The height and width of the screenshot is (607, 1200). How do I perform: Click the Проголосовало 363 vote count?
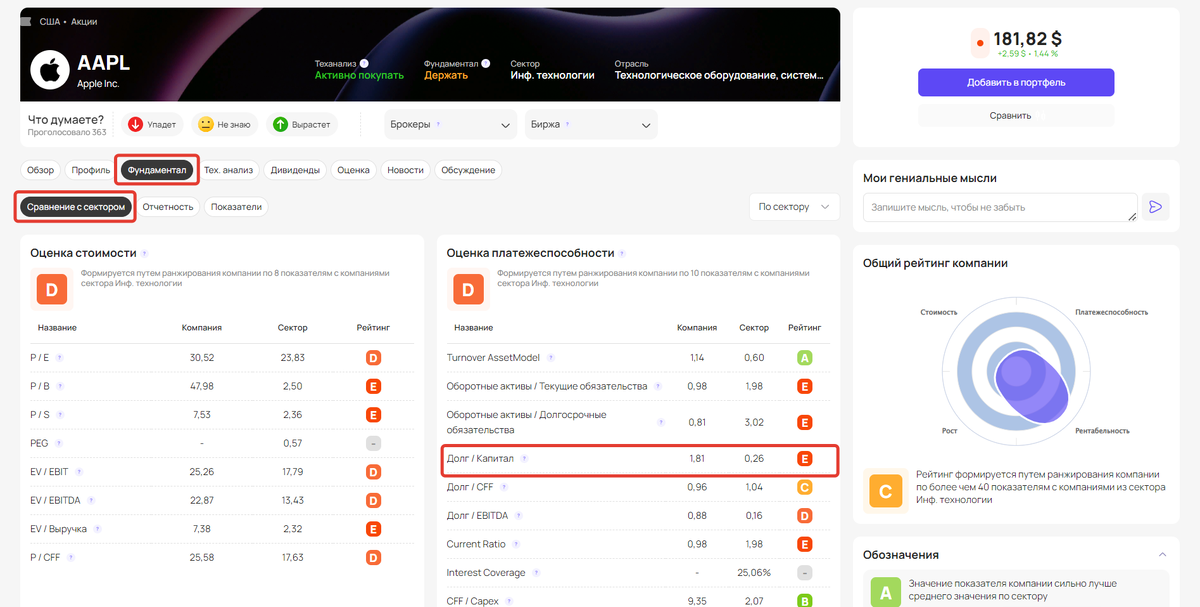(67, 132)
